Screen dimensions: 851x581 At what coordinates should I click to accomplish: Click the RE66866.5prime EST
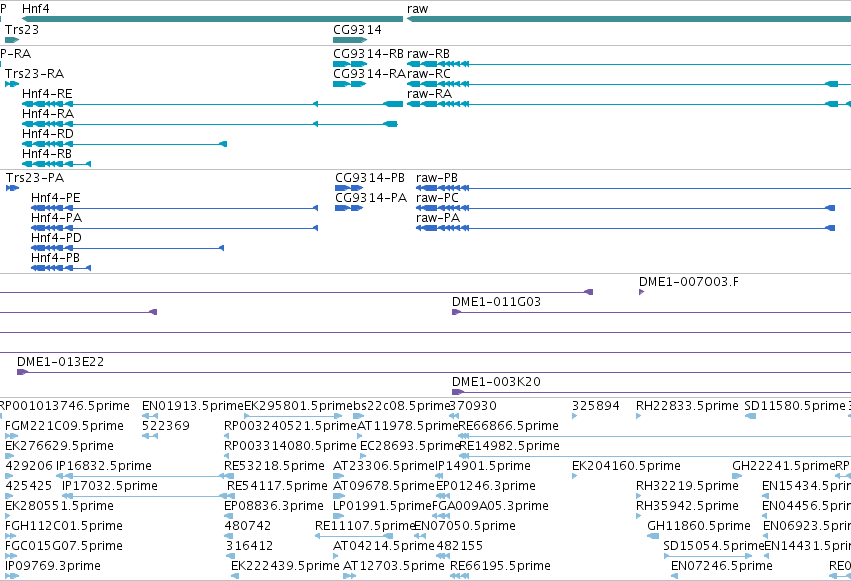pos(509,426)
